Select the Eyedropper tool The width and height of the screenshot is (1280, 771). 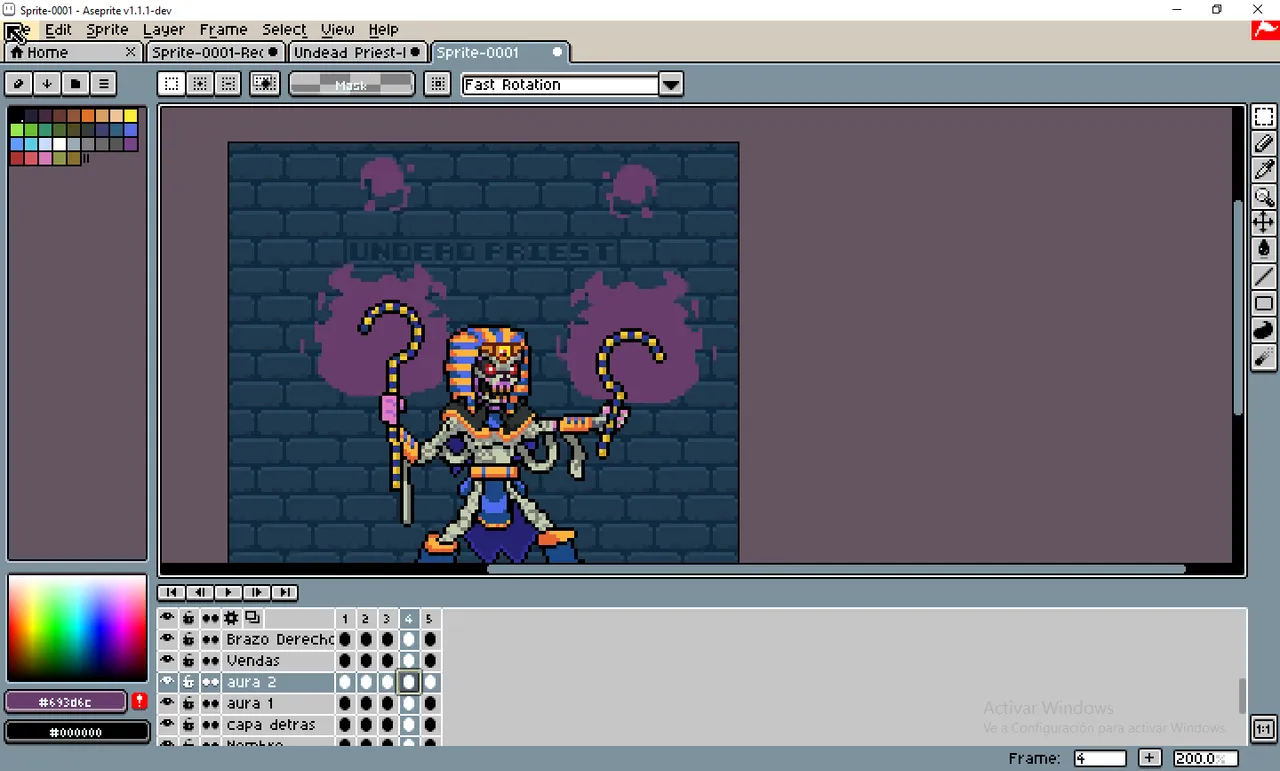coord(1264,170)
